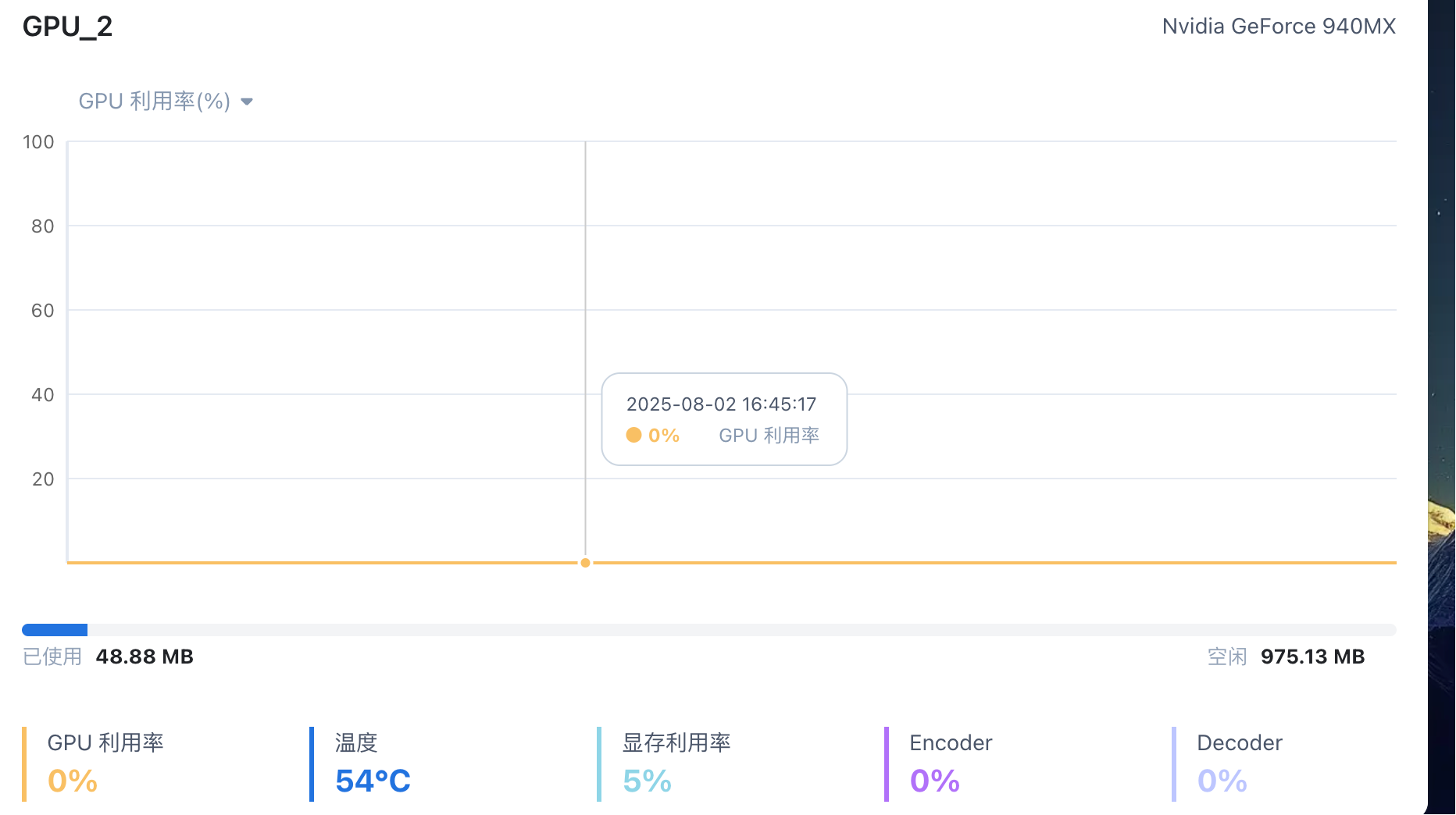Screen dimensions: 1456x815
Task: Click the purple Encoder 0% stat
Action: tap(934, 781)
